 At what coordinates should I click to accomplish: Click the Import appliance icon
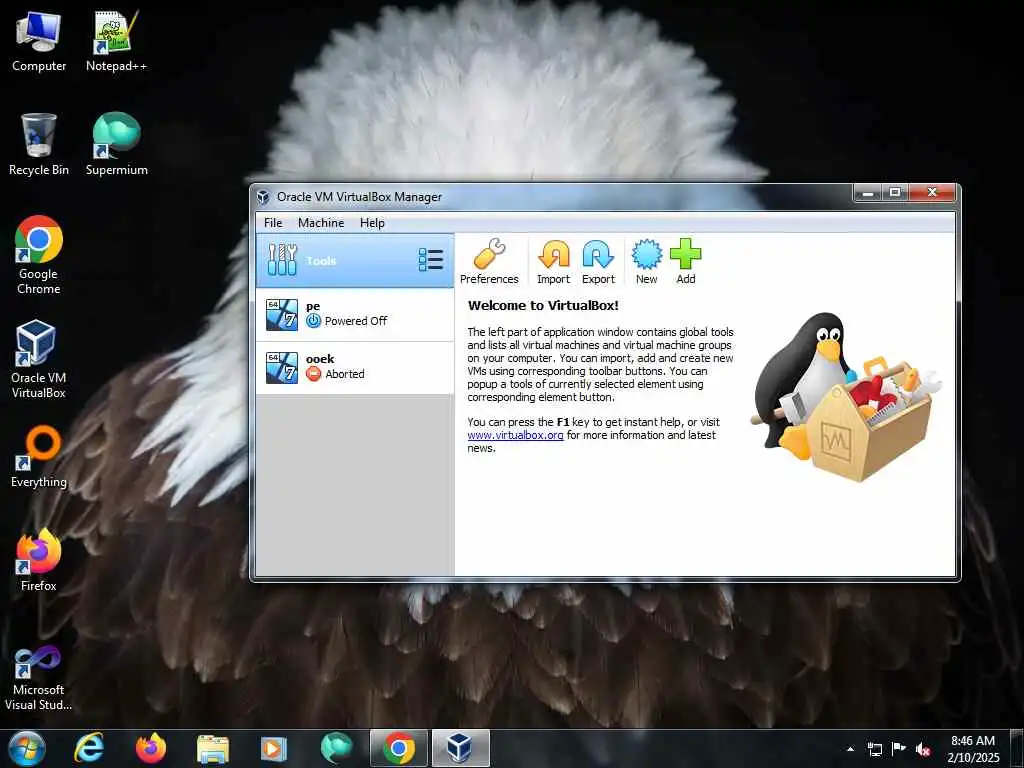[553, 254]
